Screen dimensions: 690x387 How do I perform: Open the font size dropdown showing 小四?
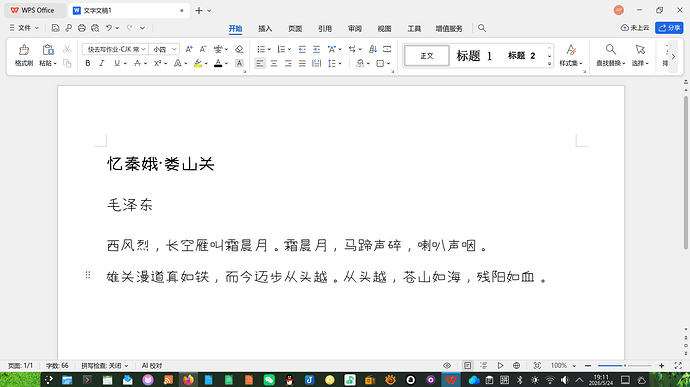pyautogui.click(x=174, y=49)
